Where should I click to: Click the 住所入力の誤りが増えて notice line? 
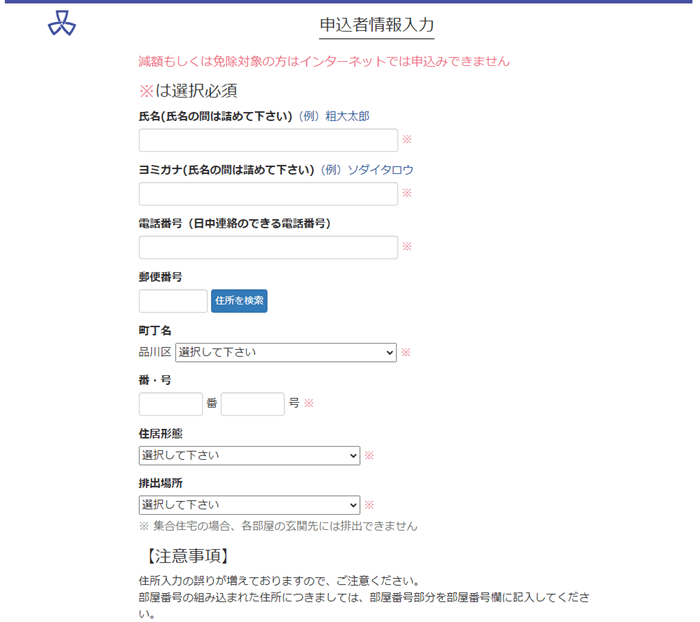click(279, 581)
